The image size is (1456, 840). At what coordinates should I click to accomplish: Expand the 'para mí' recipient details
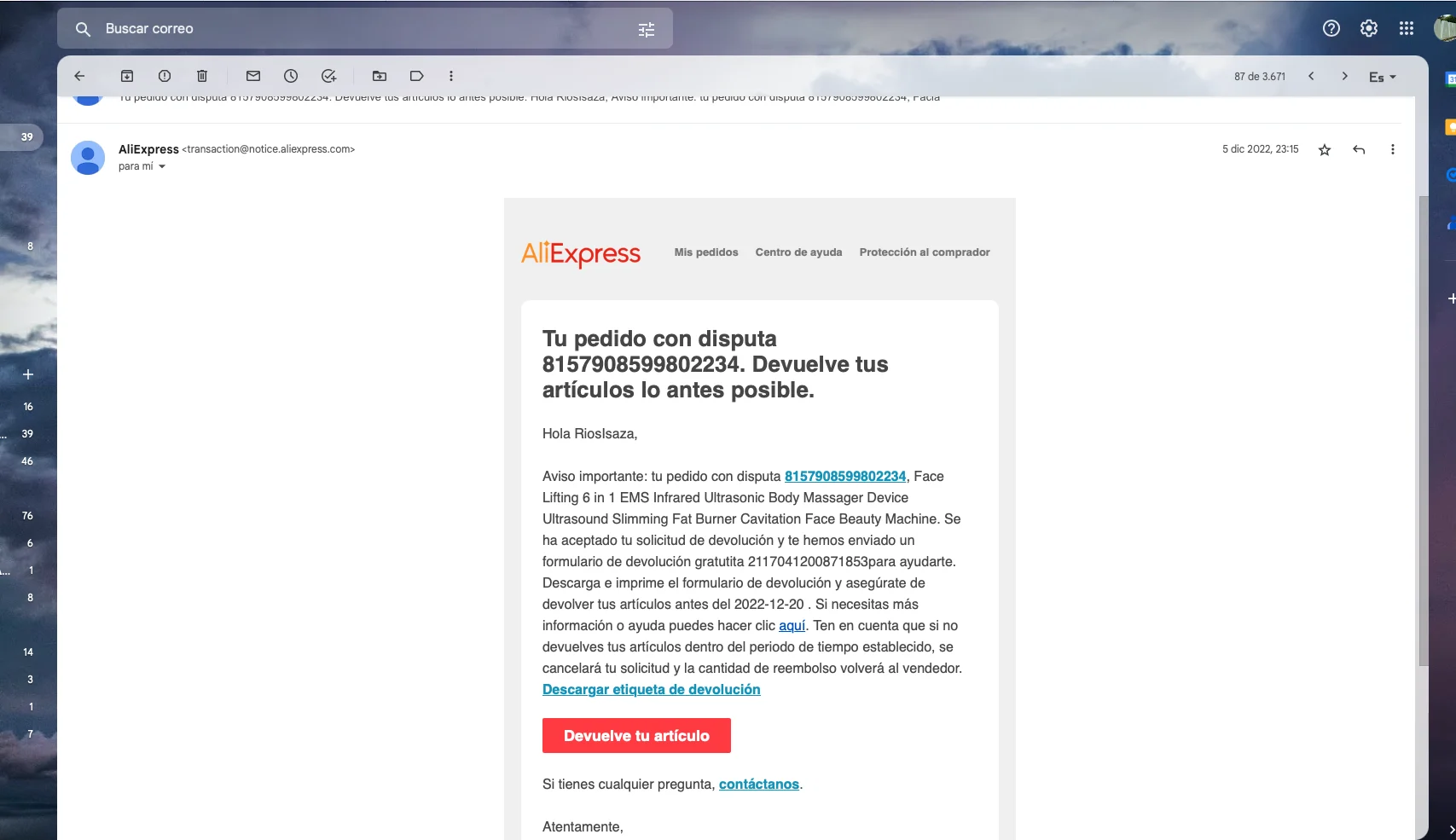click(x=162, y=167)
